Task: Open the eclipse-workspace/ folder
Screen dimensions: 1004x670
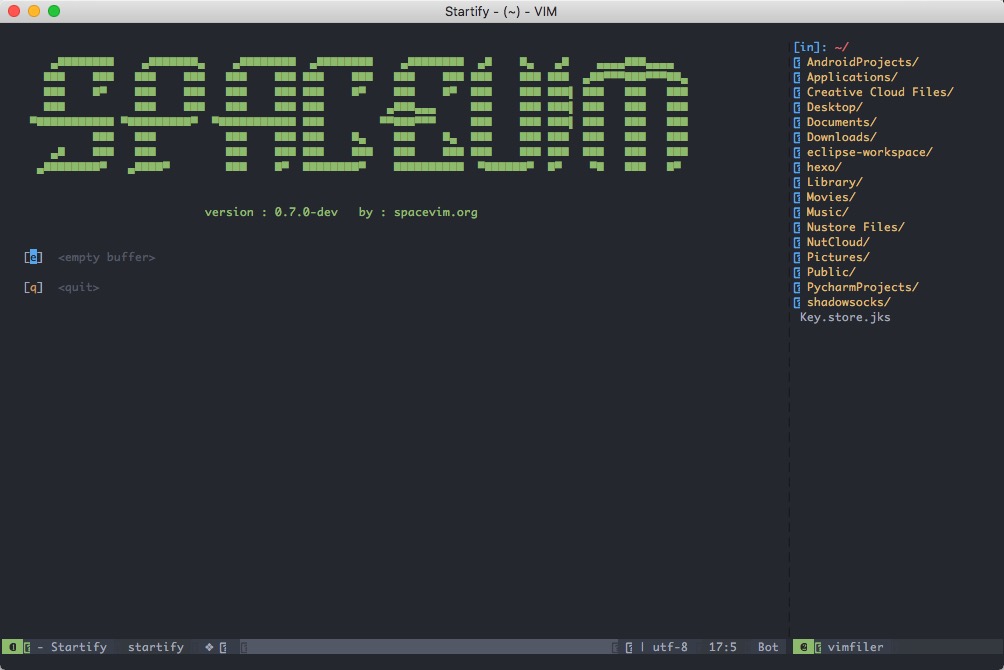Action: click(x=869, y=152)
